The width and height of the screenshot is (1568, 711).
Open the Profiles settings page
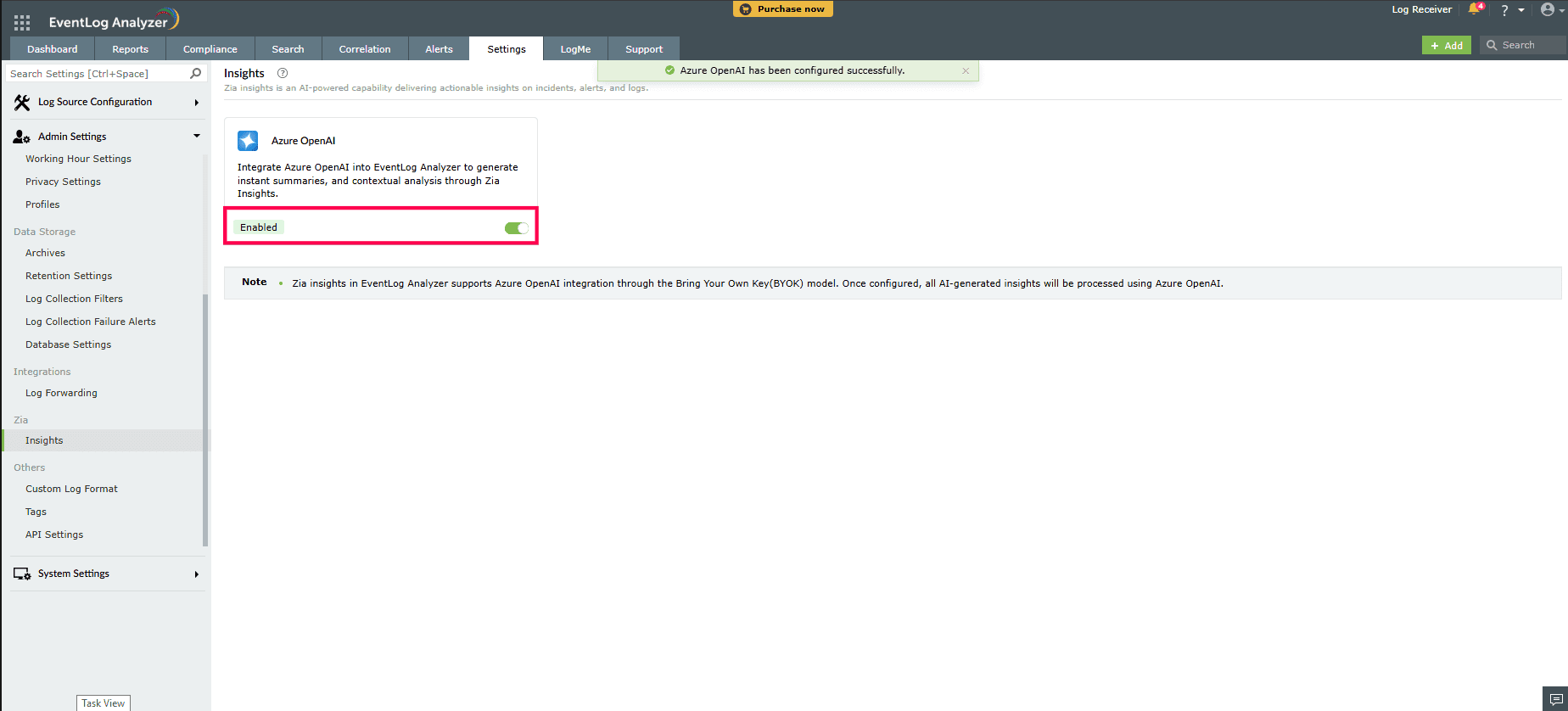pos(42,204)
